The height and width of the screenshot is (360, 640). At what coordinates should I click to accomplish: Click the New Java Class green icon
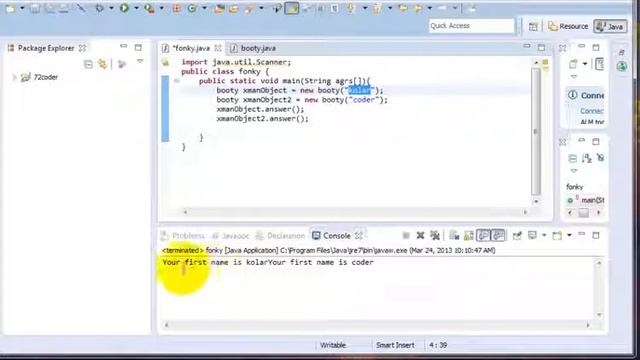[x=191, y=8]
